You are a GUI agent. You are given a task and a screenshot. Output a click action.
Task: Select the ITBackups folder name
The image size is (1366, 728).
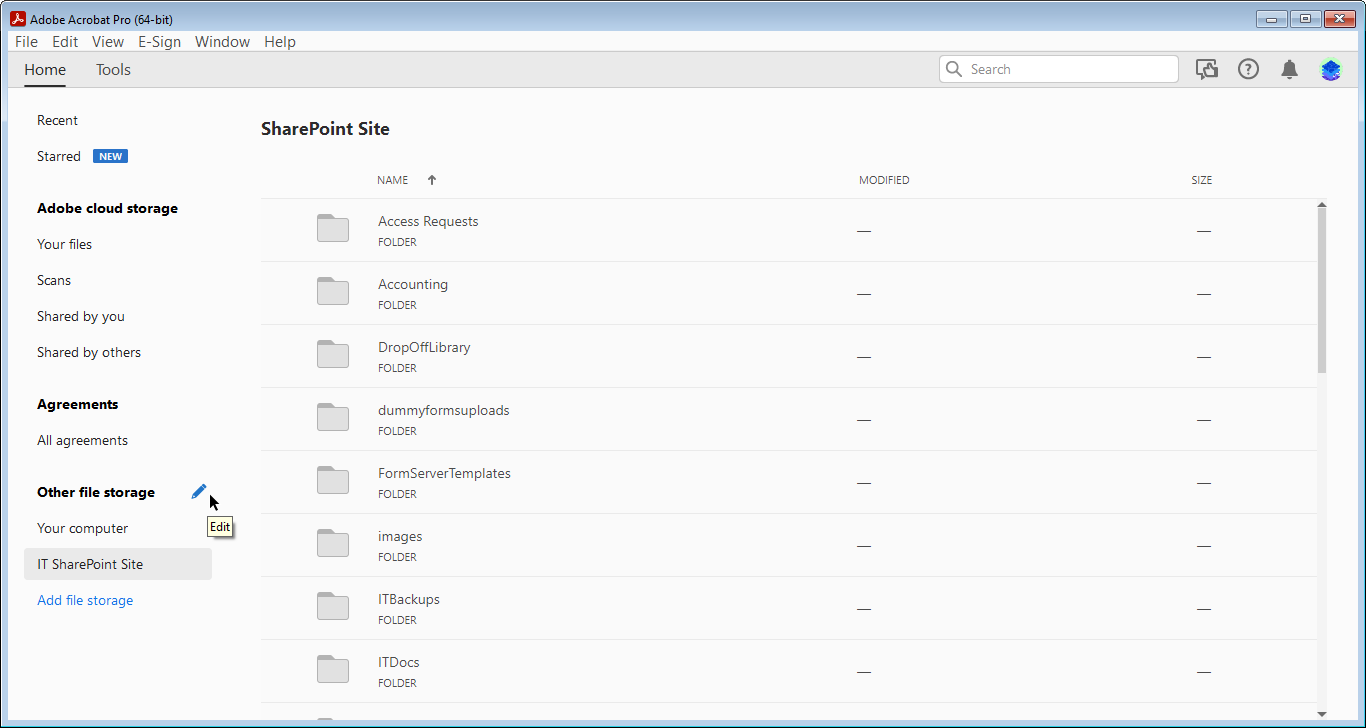pos(409,599)
